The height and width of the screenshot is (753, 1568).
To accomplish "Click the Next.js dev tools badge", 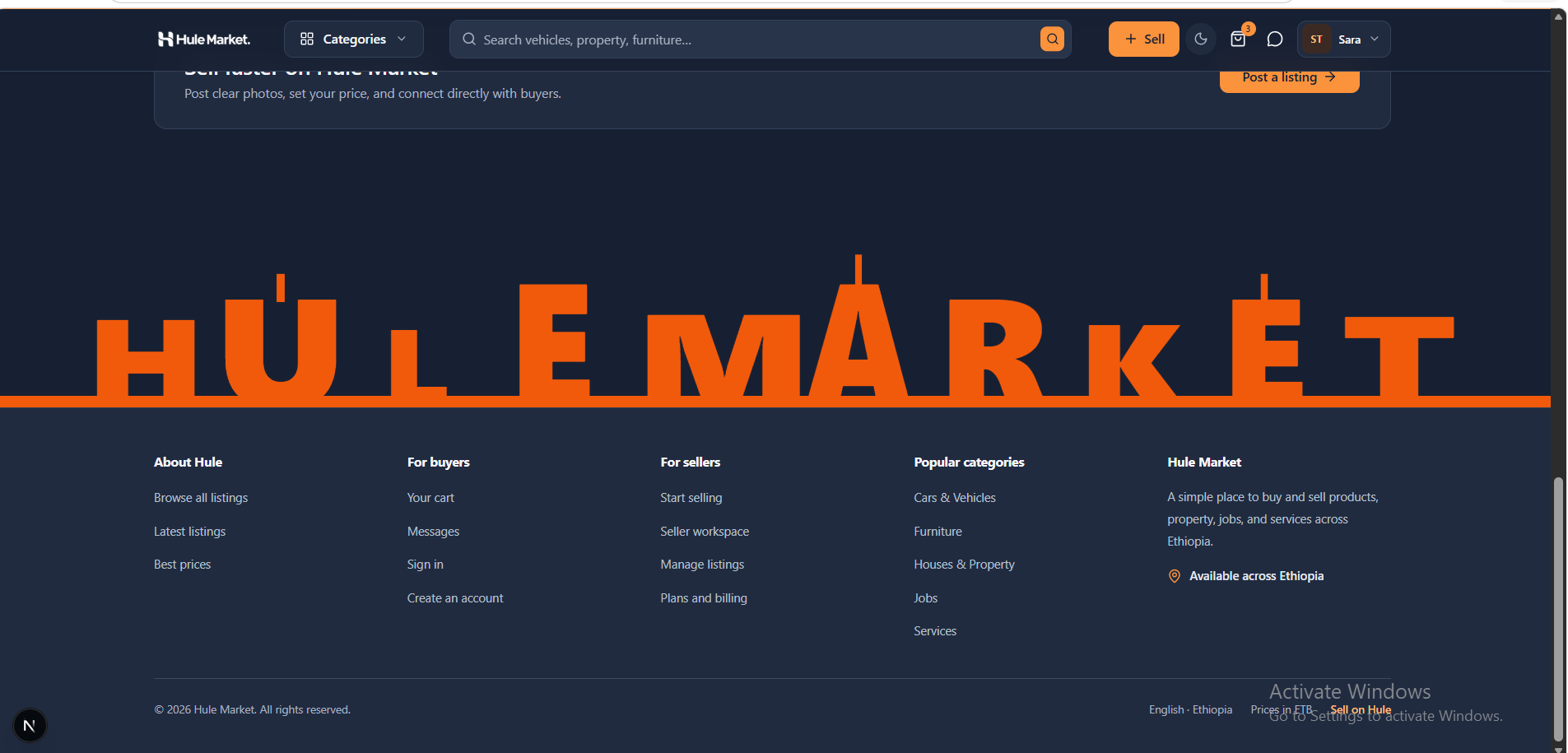I will [x=30, y=725].
